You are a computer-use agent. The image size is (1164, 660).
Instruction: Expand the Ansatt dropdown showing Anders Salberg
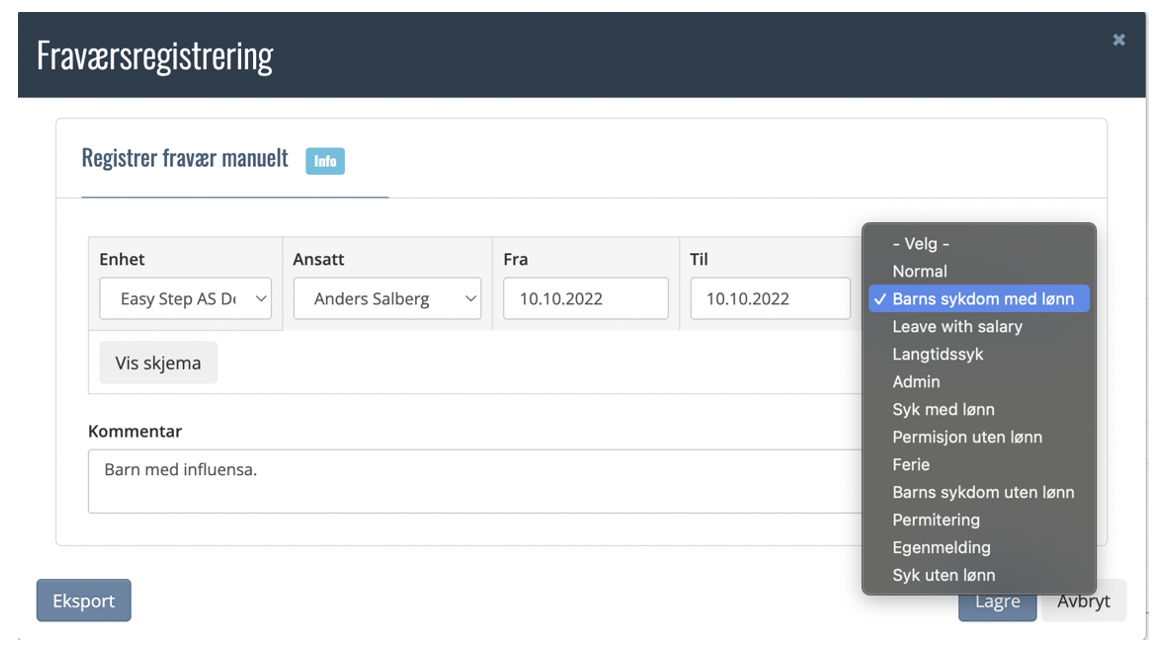coord(387,299)
